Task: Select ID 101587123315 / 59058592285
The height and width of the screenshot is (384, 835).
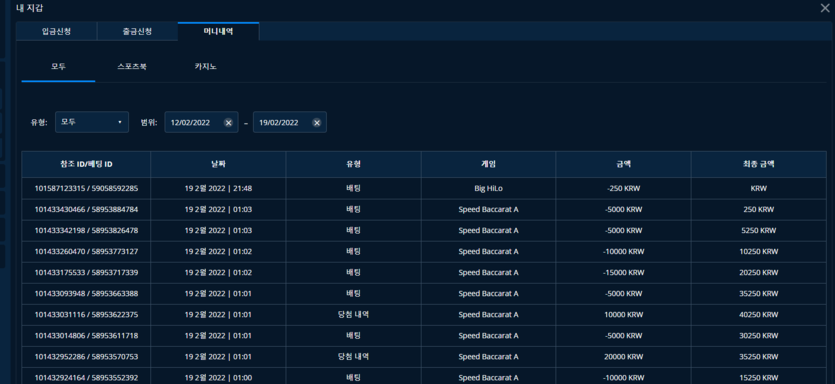Action: [86, 189]
